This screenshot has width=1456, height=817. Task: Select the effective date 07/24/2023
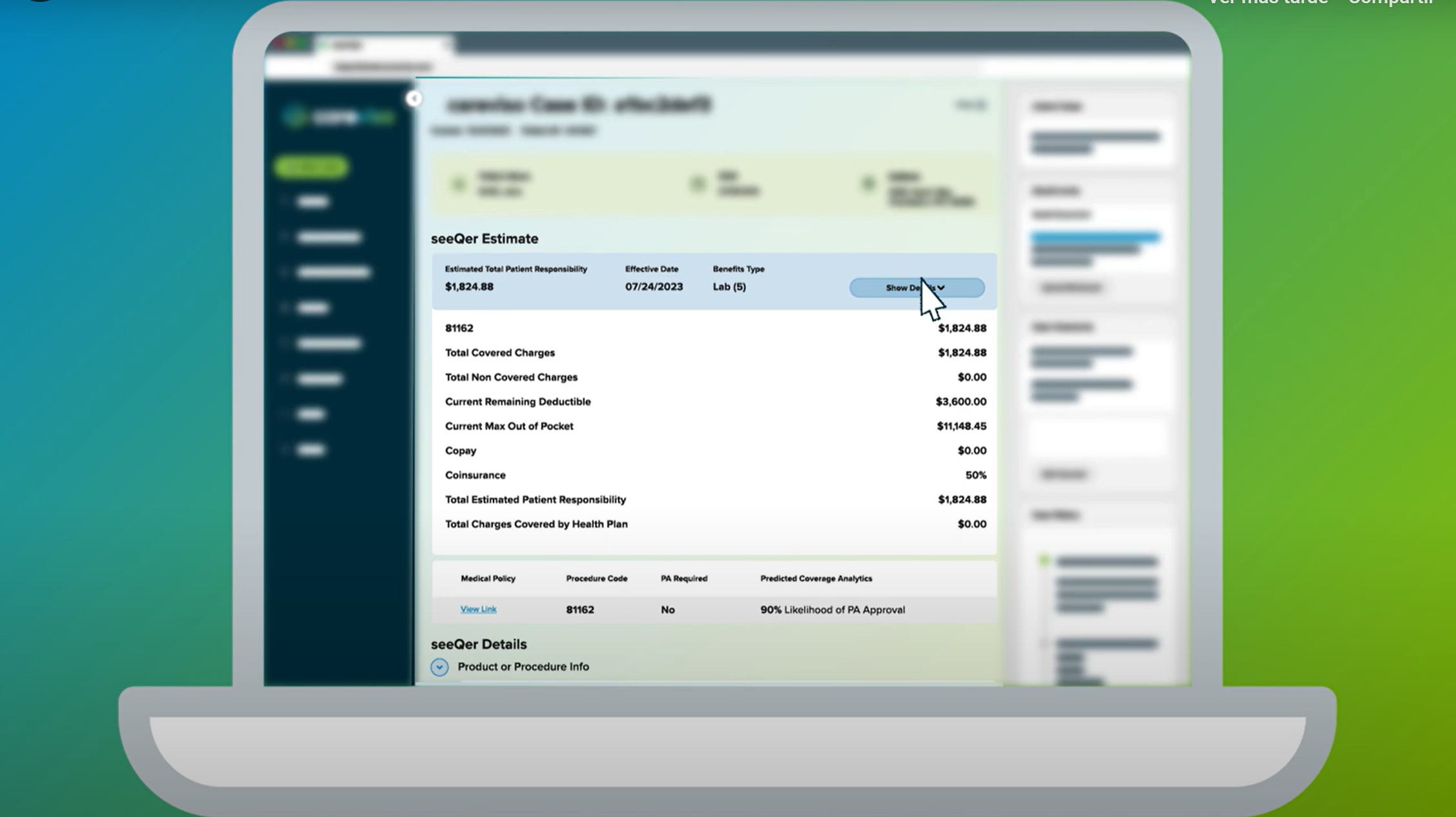tap(654, 287)
